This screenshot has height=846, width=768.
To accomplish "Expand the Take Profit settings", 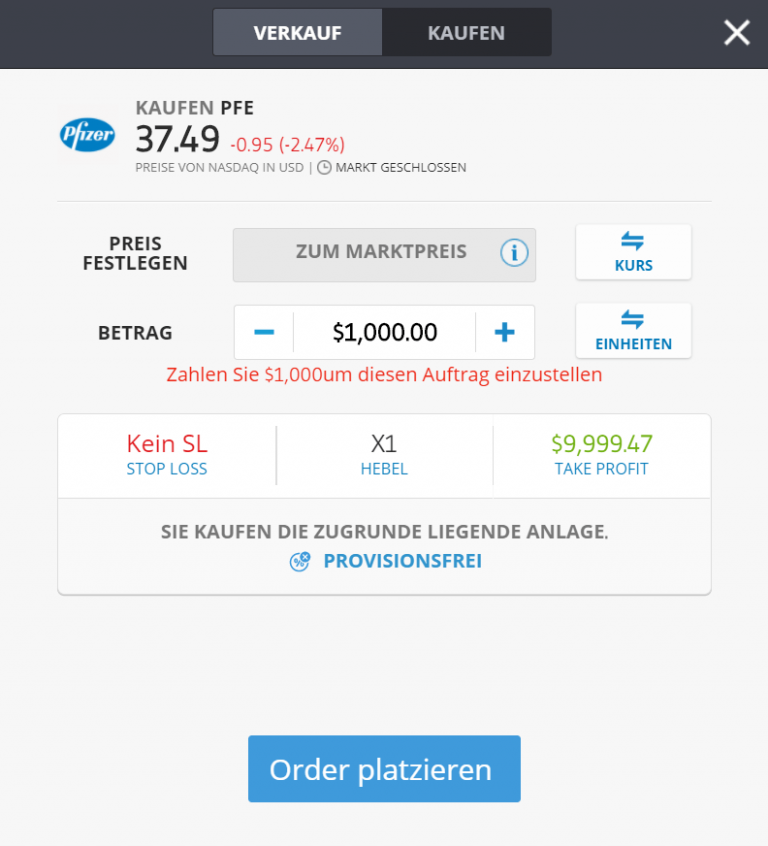I will (x=601, y=454).
